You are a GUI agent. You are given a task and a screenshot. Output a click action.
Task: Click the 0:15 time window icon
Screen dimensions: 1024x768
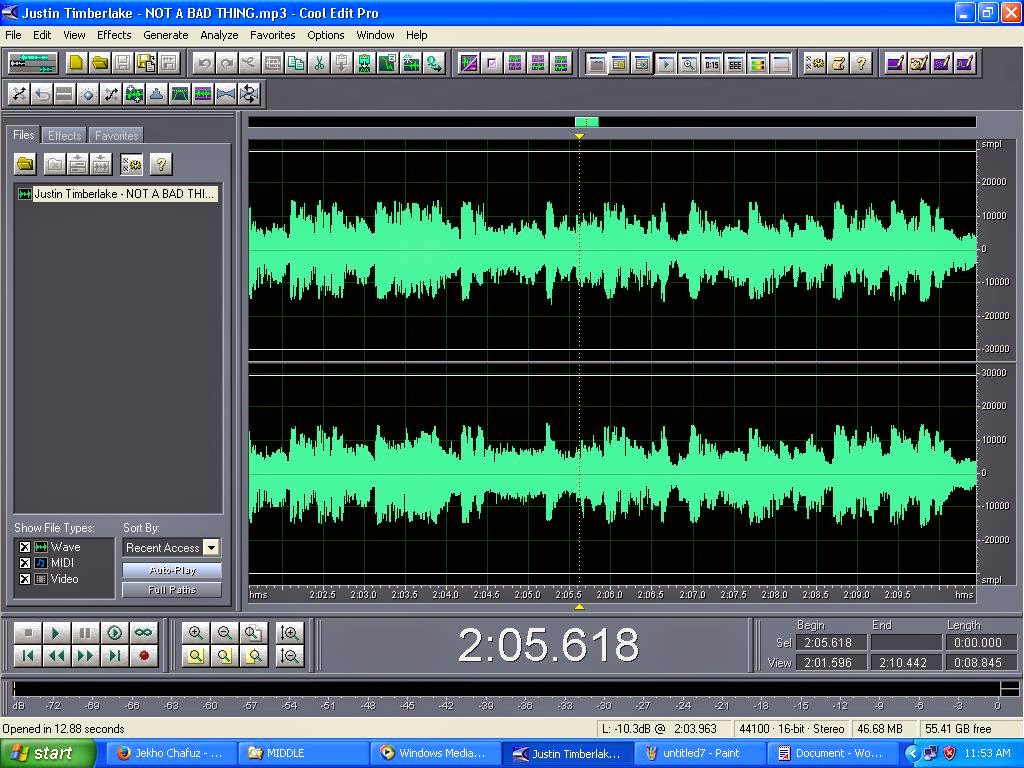[712, 63]
